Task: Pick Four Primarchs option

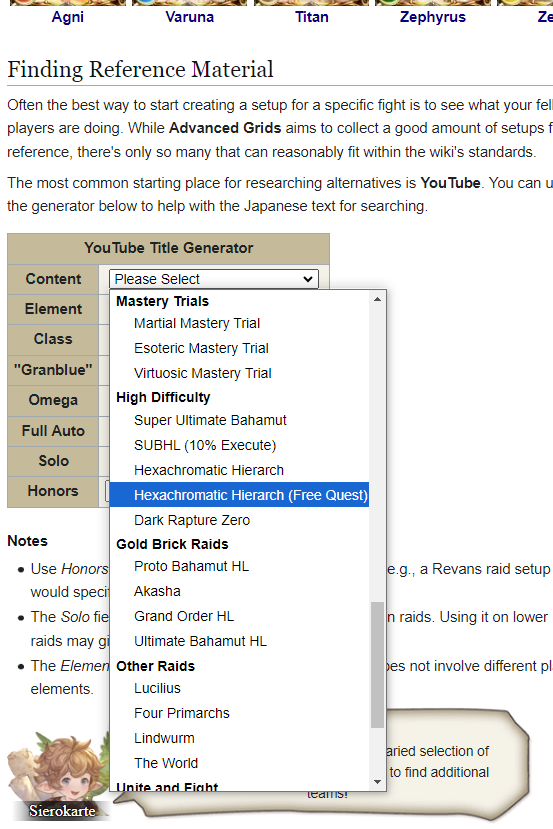Action: pyautogui.click(x=239, y=713)
